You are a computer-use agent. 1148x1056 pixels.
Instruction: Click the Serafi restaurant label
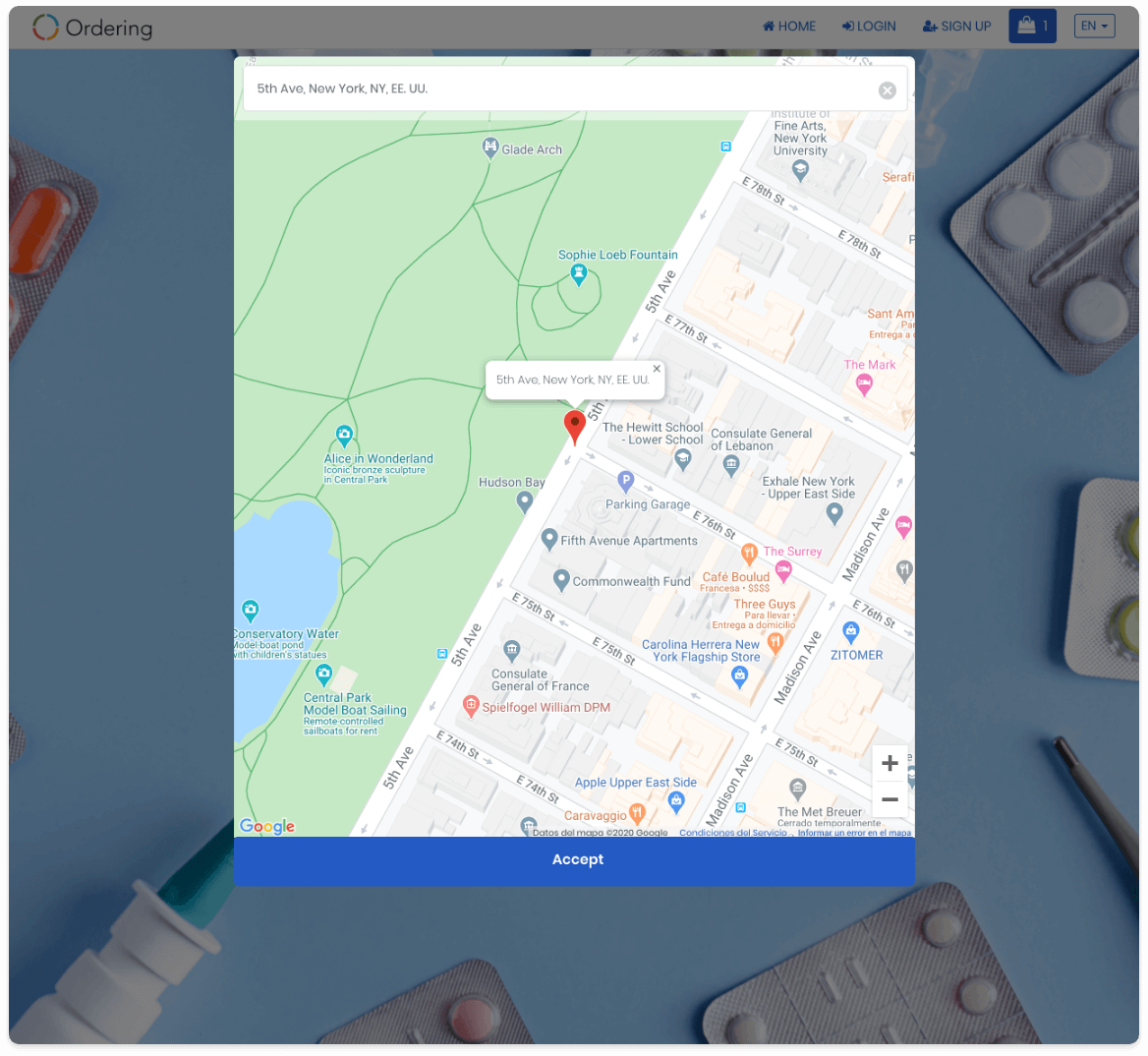coord(898,177)
